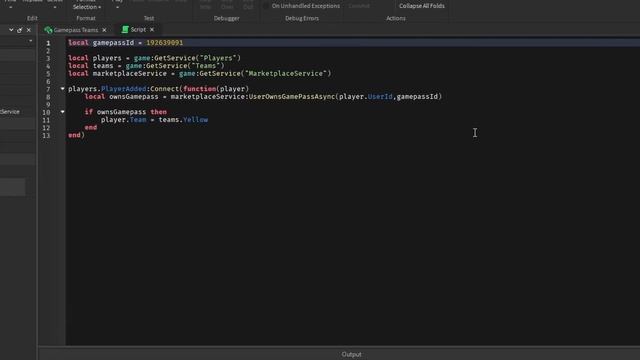Click the "Players" string on line 3
640x360 pixels.
click(x=218, y=58)
